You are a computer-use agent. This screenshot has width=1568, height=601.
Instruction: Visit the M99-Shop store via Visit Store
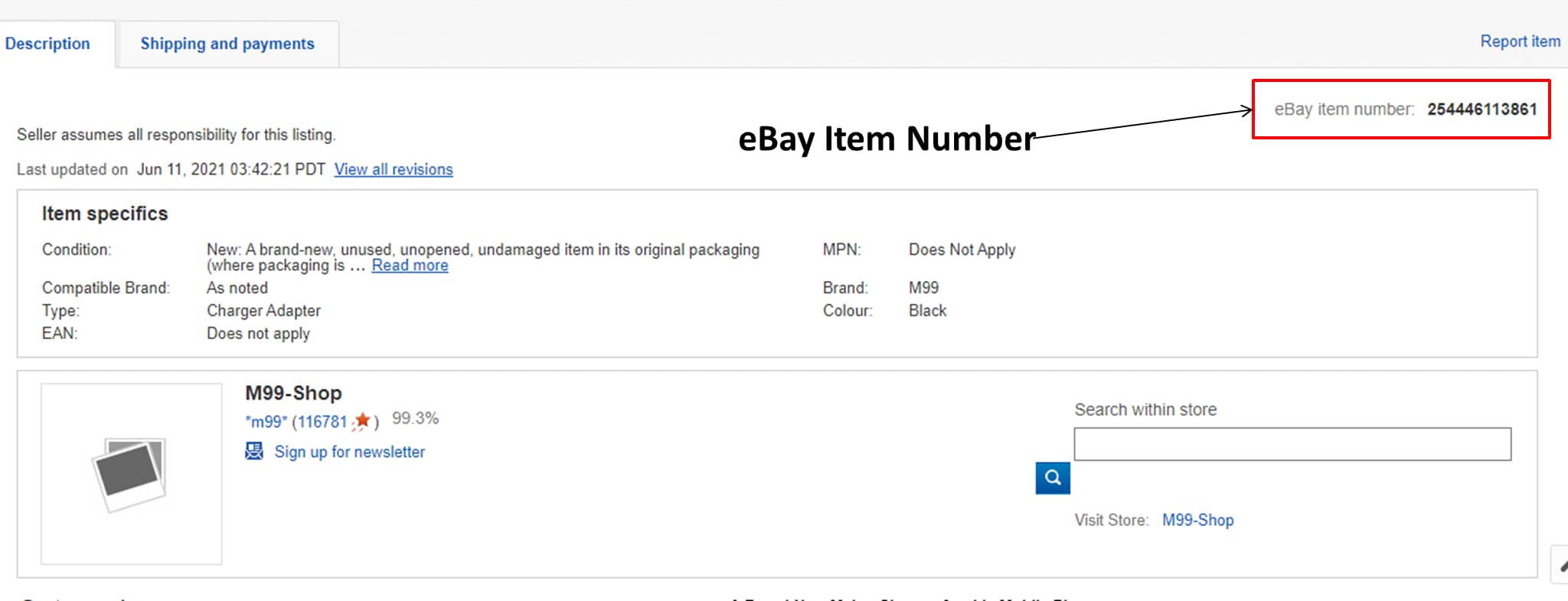pyautogui.click(x=1197, y=520)
